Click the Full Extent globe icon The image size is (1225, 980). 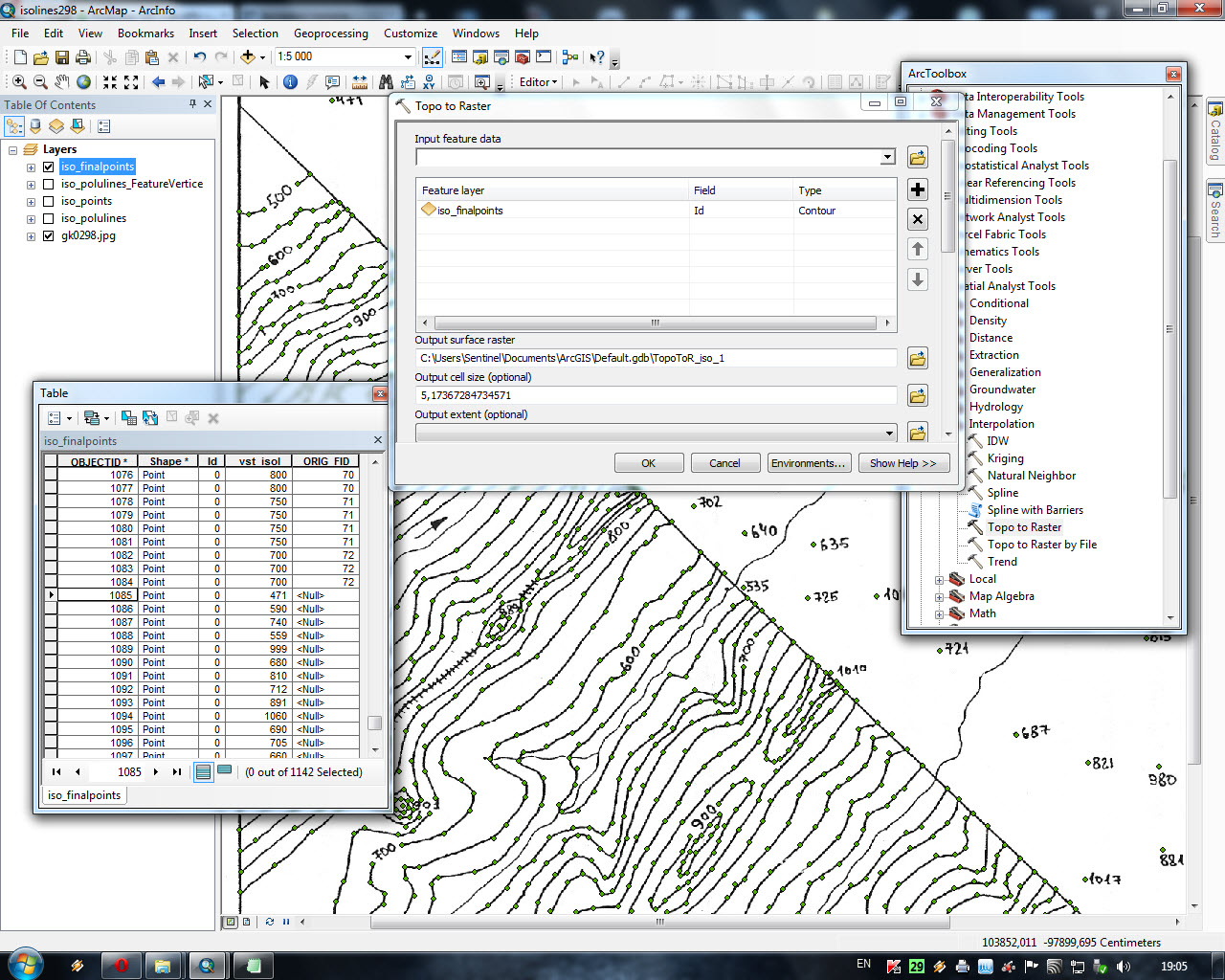84,82
